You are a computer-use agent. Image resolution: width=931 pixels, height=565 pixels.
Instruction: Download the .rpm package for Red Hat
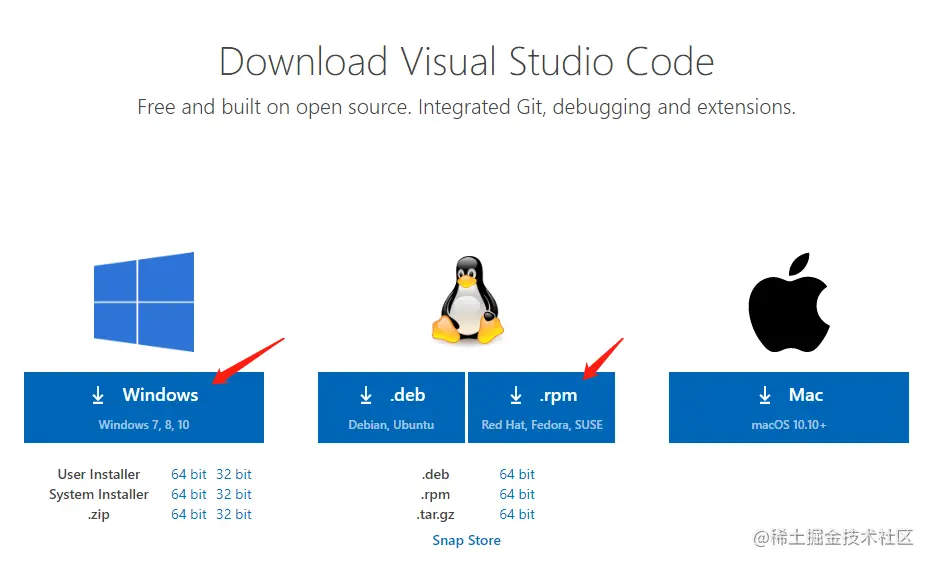[x=542, y=407]
